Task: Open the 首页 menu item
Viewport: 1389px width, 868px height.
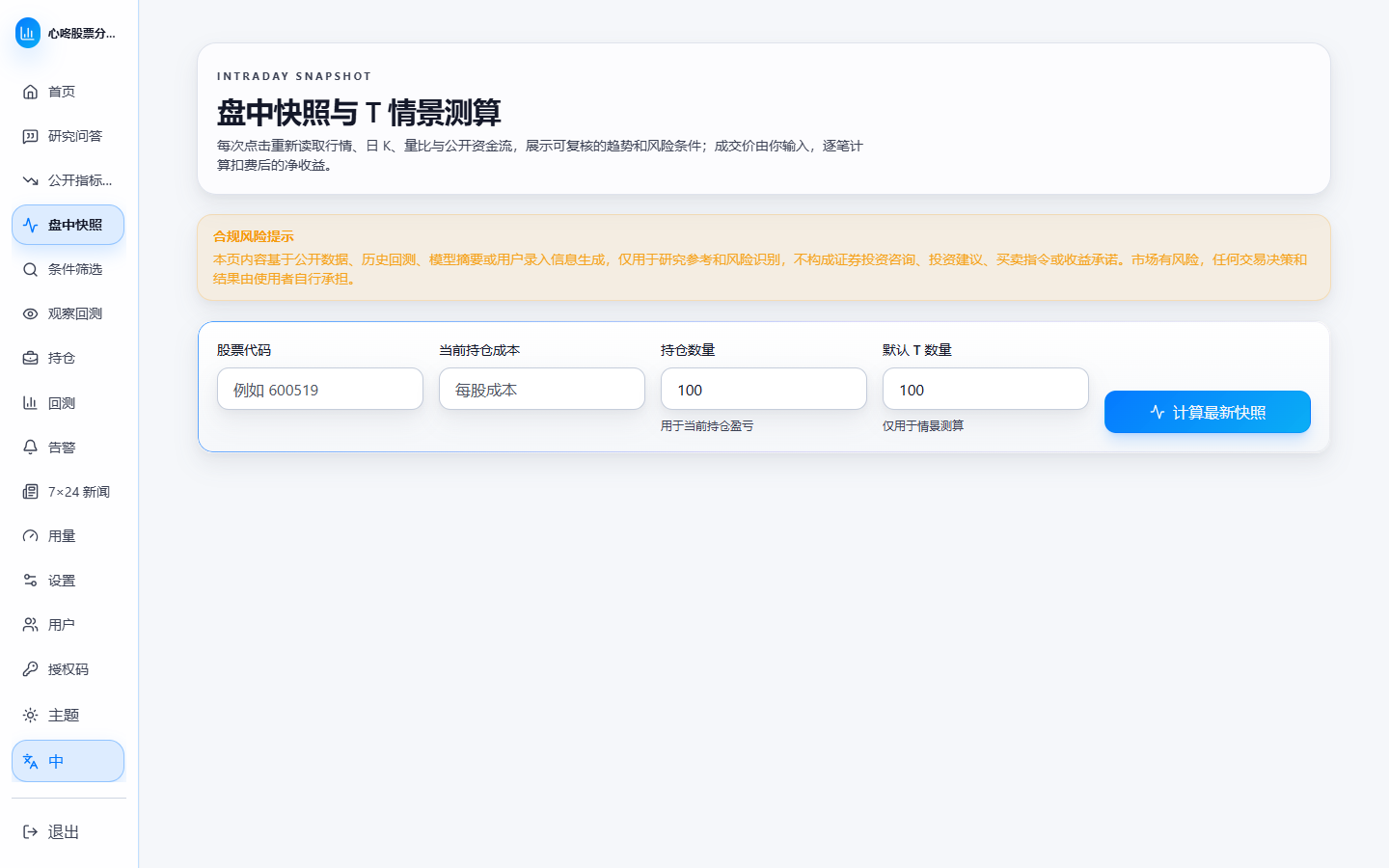Action: pos(68,92)
